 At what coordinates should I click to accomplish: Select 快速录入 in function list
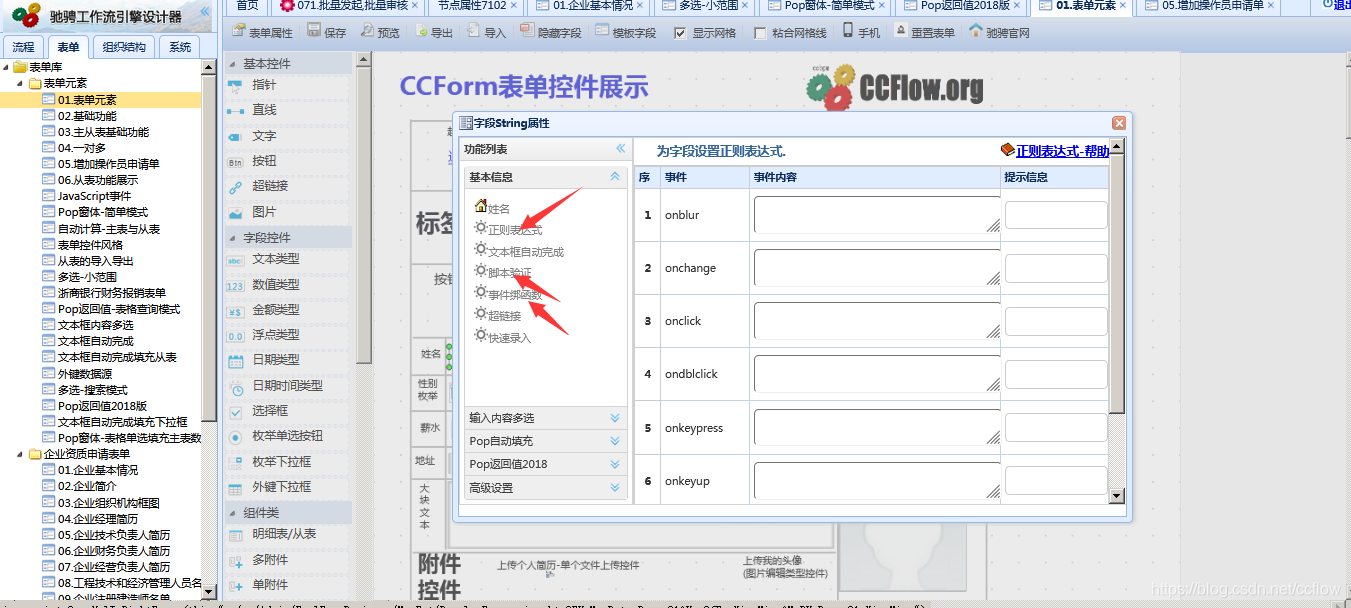point(509,338)
